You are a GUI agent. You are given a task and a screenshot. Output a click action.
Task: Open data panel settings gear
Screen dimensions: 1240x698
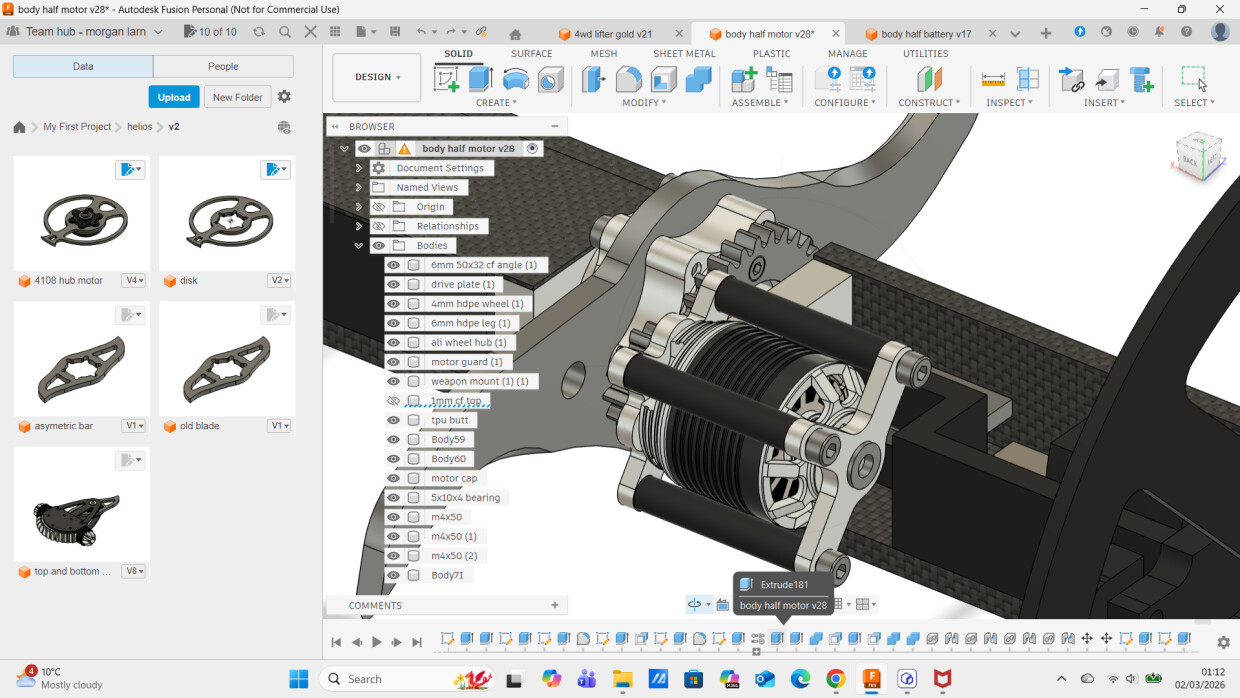point(284,97)
